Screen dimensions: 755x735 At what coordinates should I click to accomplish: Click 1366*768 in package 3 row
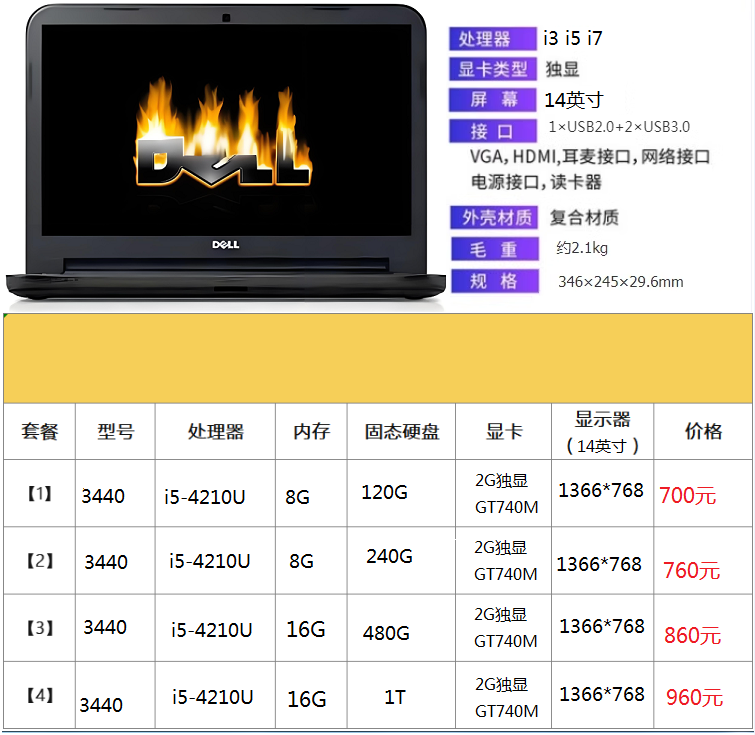602,626
